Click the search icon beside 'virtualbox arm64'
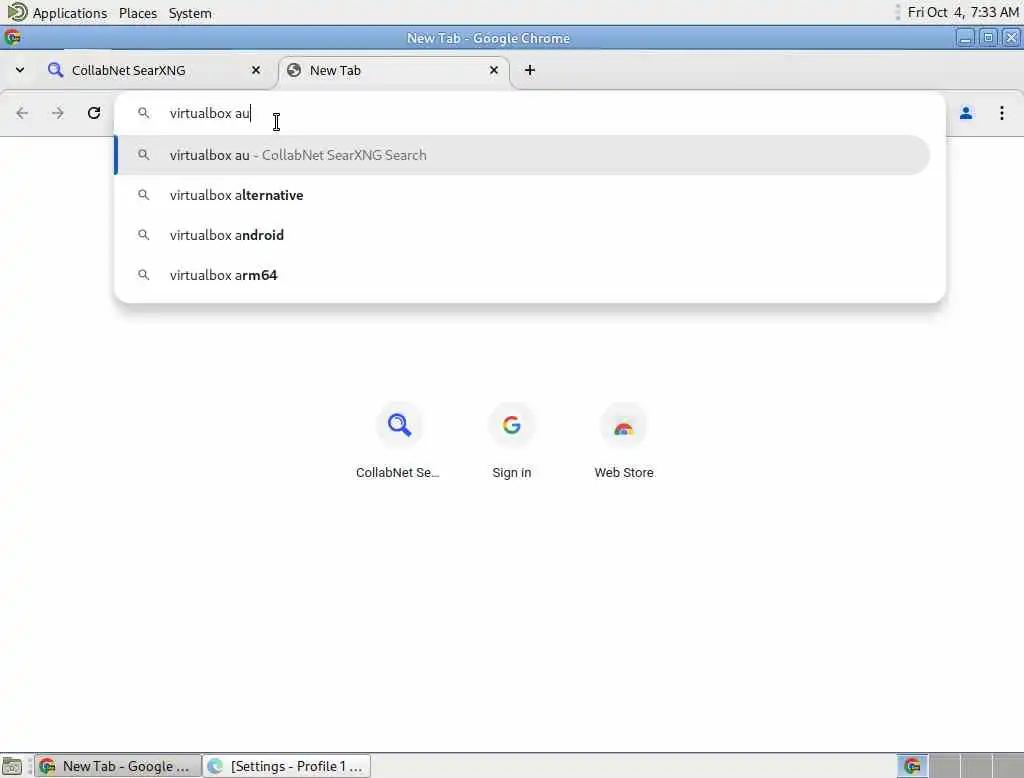Viewport: 1024px width, 778px height. 144,275
